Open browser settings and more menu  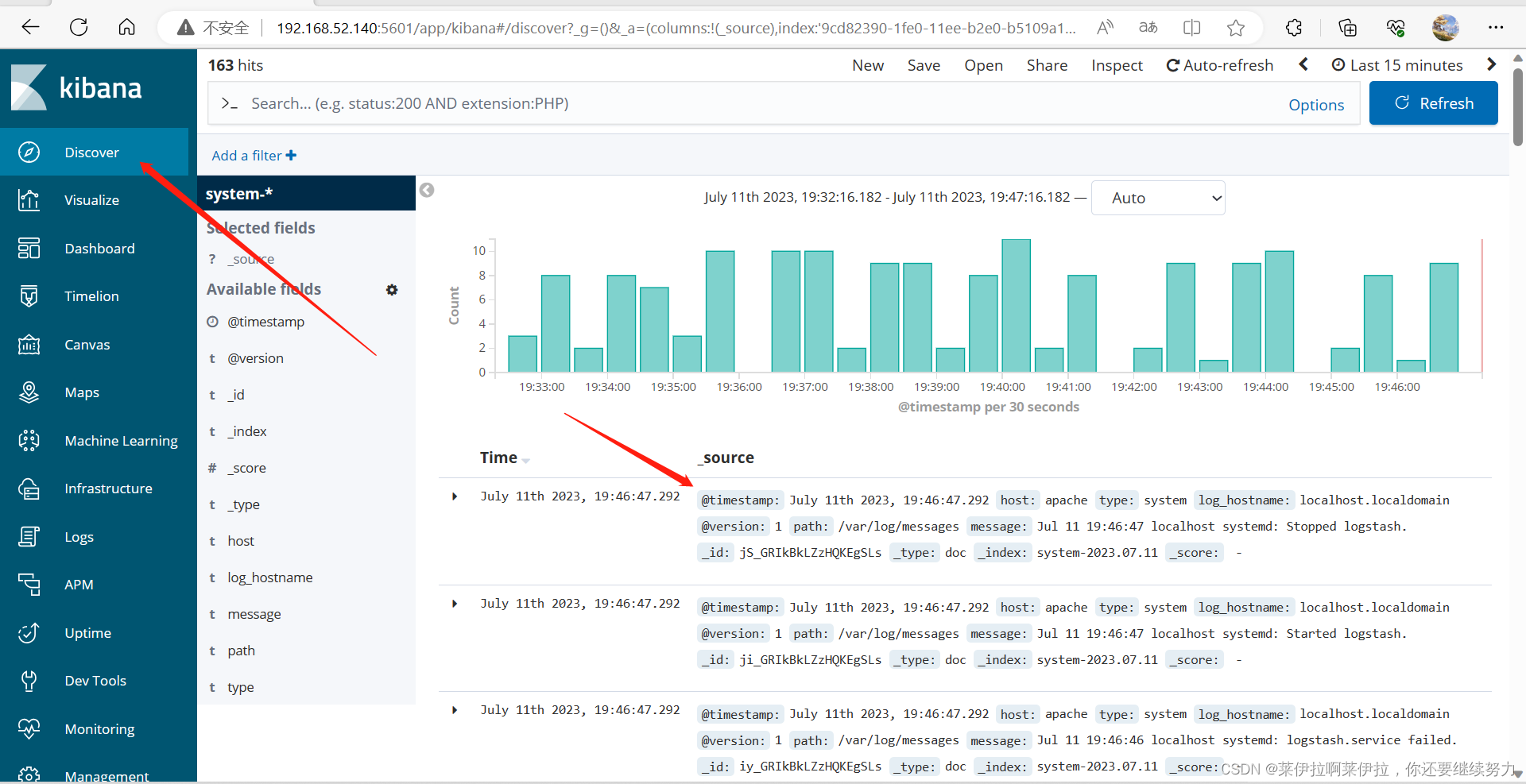click(1496, 28)
